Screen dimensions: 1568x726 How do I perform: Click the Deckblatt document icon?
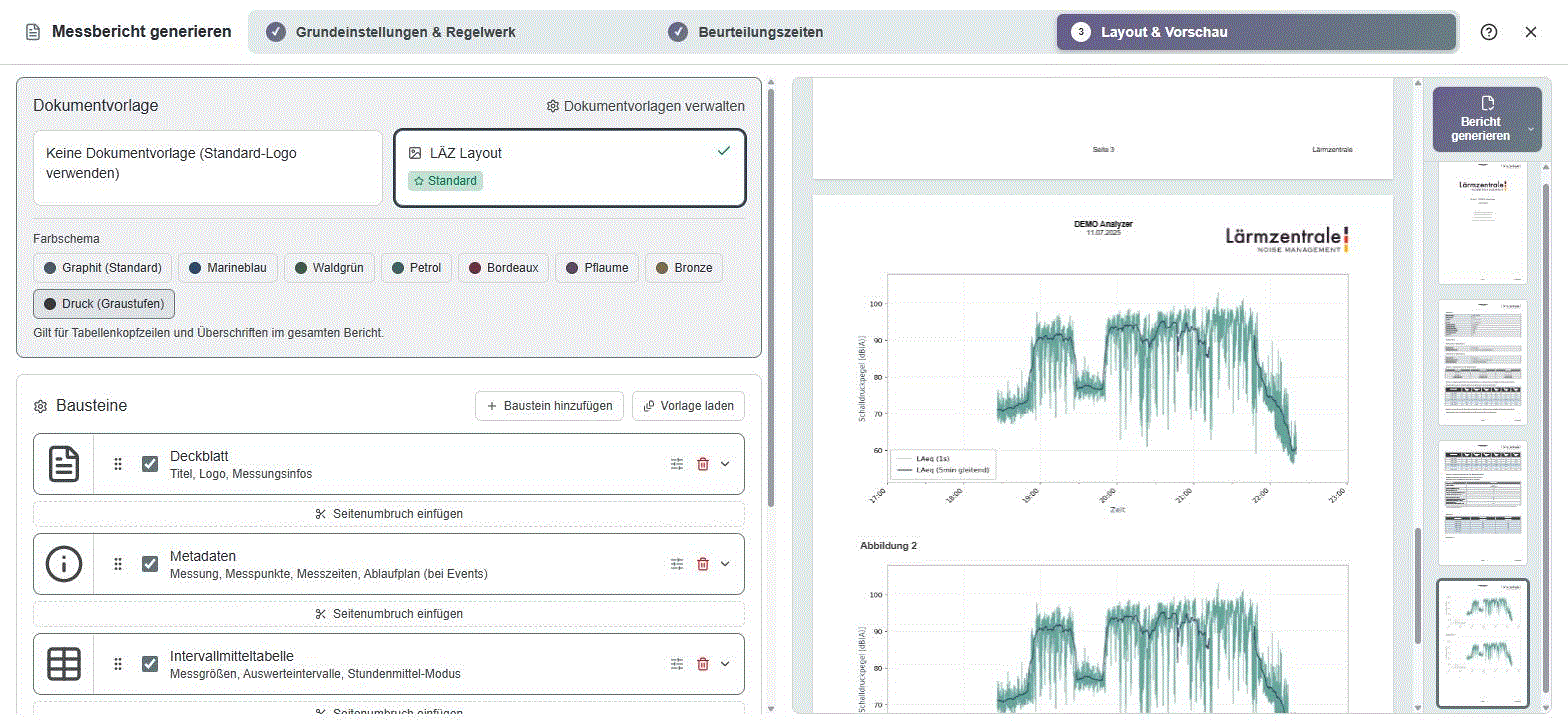tap(64, 464)
